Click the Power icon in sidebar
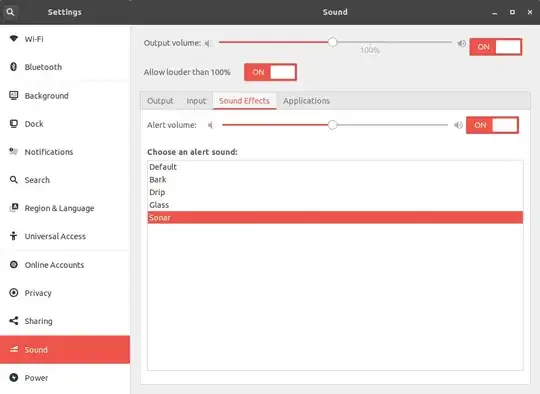Screen dimensions: 540x394 (x=13, y=377)
